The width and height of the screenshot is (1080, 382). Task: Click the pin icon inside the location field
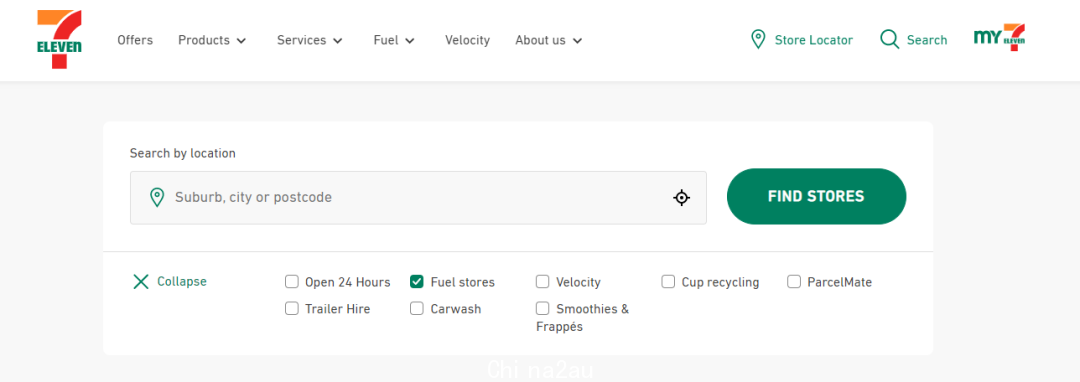157,198
